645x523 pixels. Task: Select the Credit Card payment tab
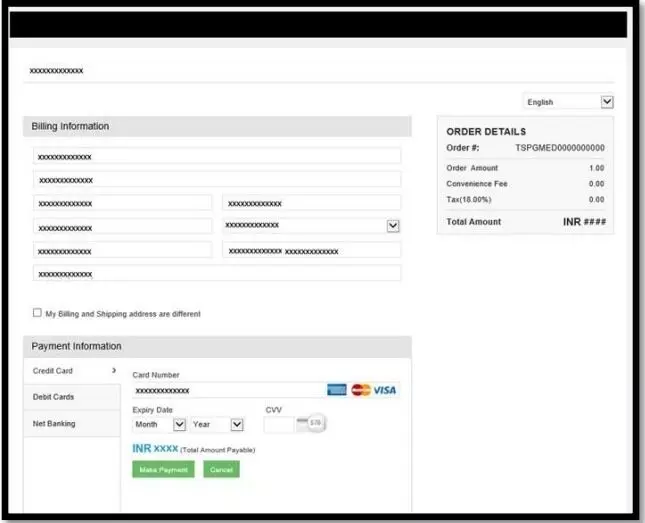(53, 371)
